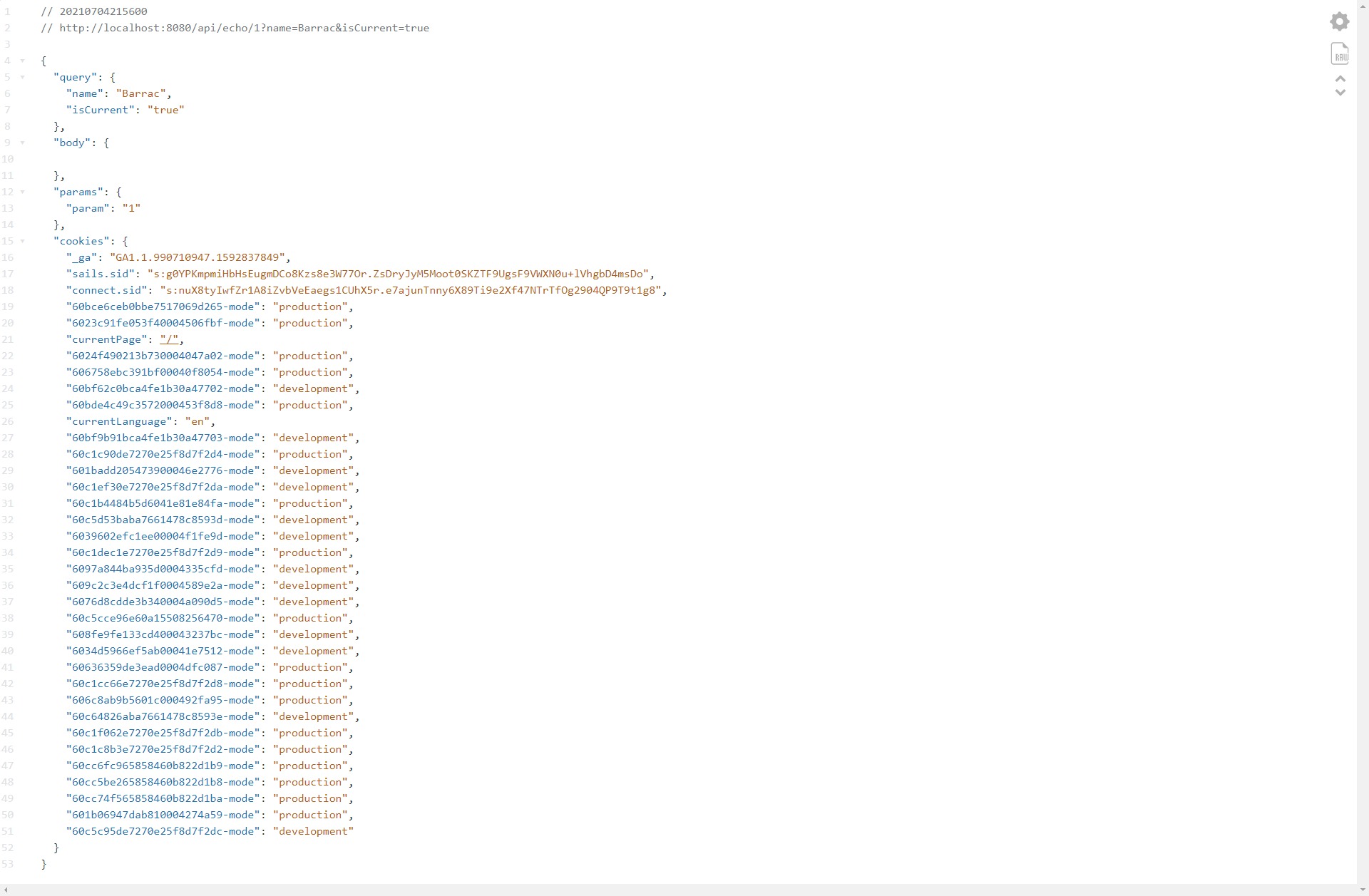Collapse all nodes with up chevron

(x=1340, y=78)
